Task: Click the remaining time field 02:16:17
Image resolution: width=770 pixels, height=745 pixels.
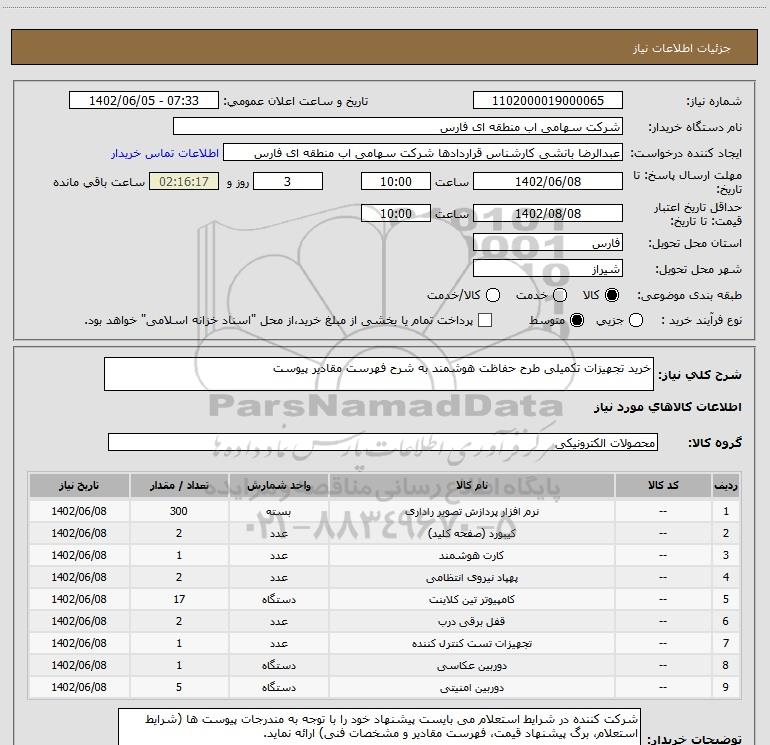Action: click(x=184, y=182)
